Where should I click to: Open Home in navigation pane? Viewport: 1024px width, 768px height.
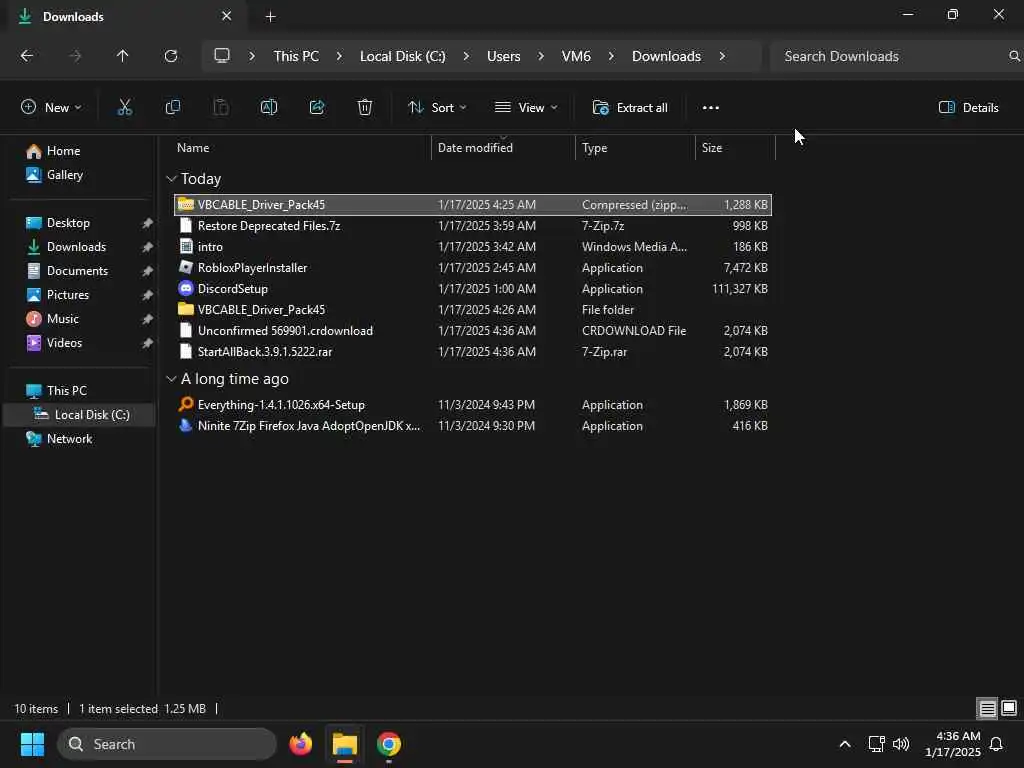[x=63, y=151]
